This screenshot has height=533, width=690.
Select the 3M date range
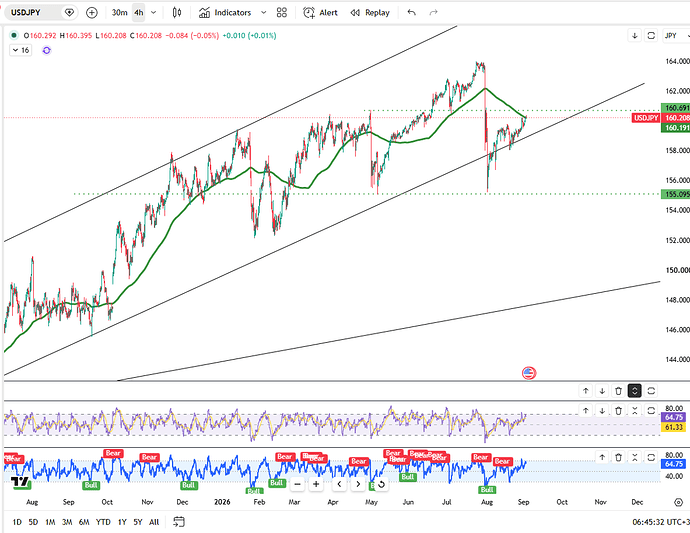tap(67, 522)
